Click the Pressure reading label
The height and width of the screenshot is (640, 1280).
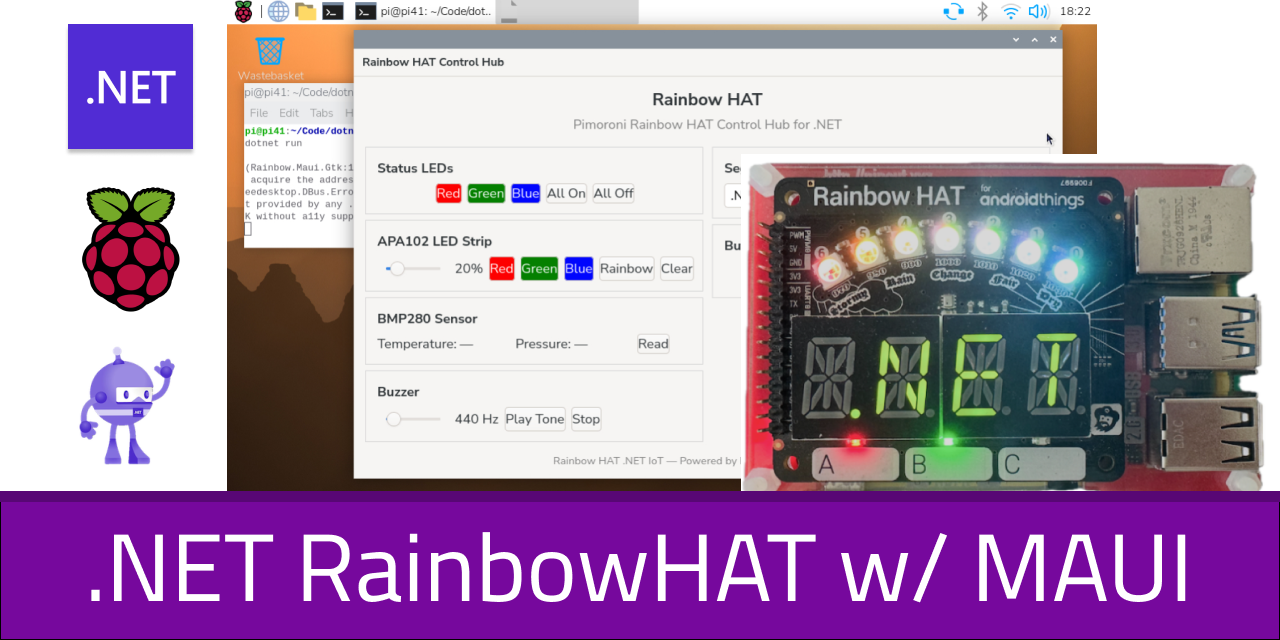551,344
